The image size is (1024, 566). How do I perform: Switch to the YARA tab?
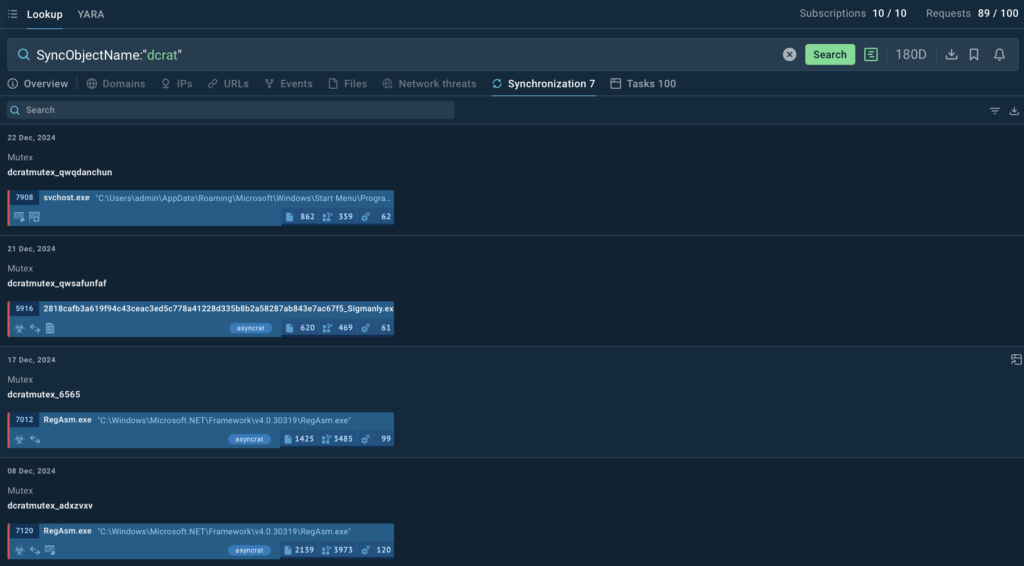tap(90, 14)
